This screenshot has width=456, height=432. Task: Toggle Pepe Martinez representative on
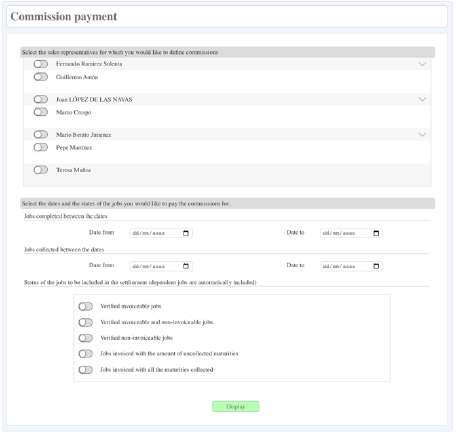pos(41,147)
